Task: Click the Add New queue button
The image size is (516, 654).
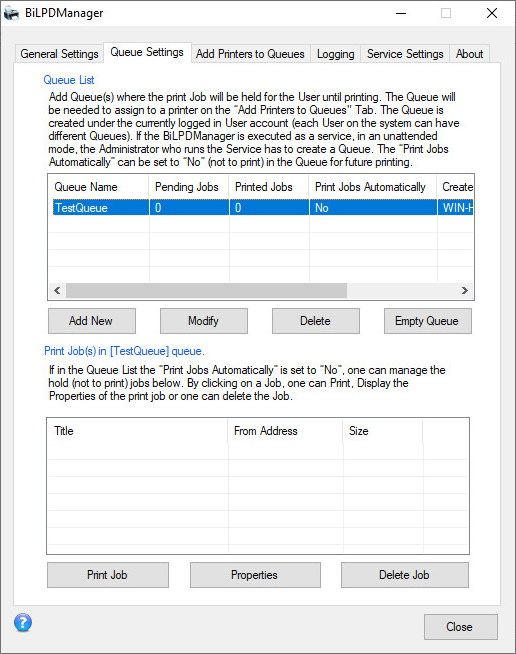Action: coord(92,321)
